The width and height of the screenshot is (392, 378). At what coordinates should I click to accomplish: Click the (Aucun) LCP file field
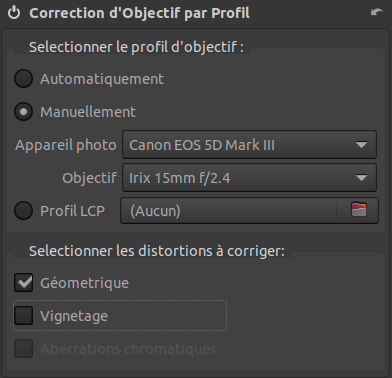click(x=228, y=211)
